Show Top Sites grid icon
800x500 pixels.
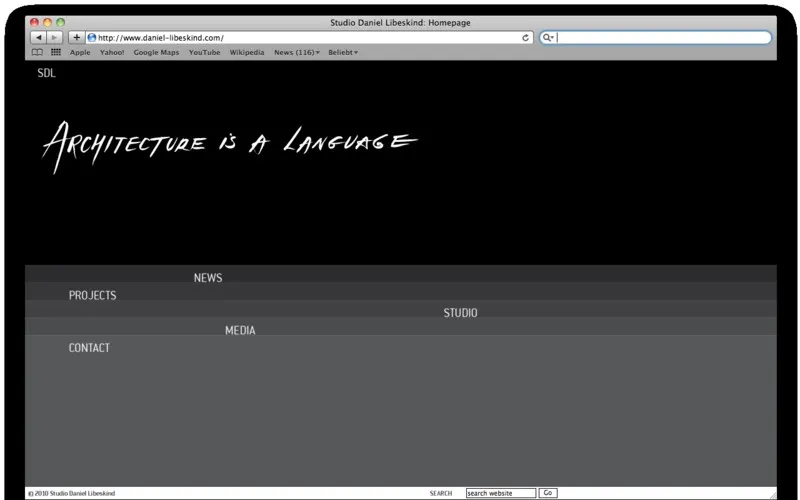click(56, 52)
